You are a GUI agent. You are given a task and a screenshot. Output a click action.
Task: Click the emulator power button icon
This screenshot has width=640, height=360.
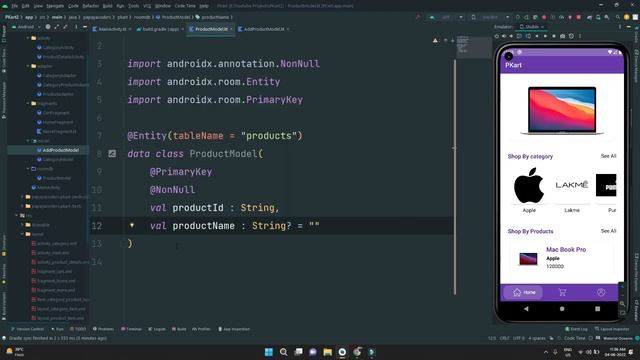coord(497,36)
